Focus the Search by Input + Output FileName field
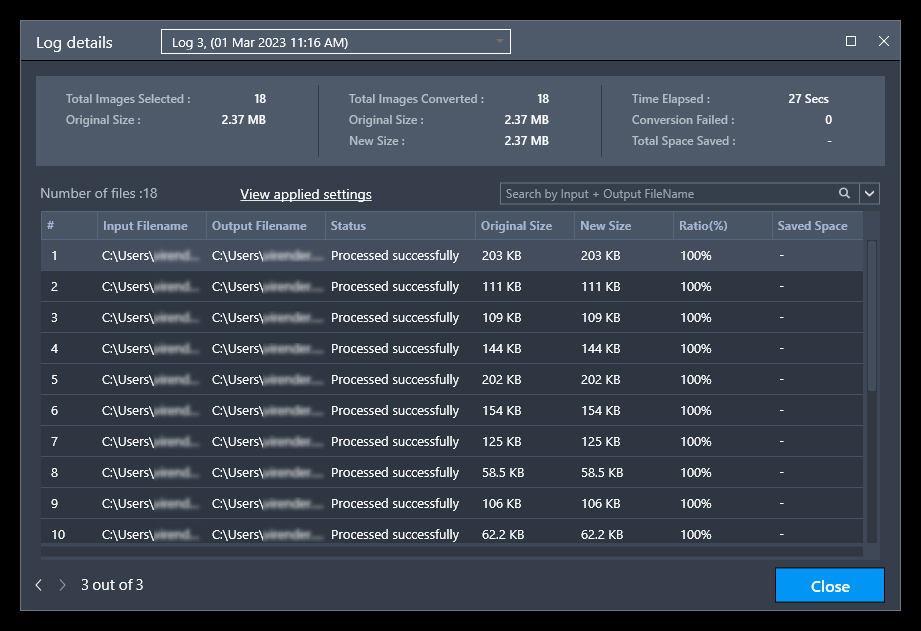Screen dimensions: 921x631 pyautogui.click(x=670, y=193)
